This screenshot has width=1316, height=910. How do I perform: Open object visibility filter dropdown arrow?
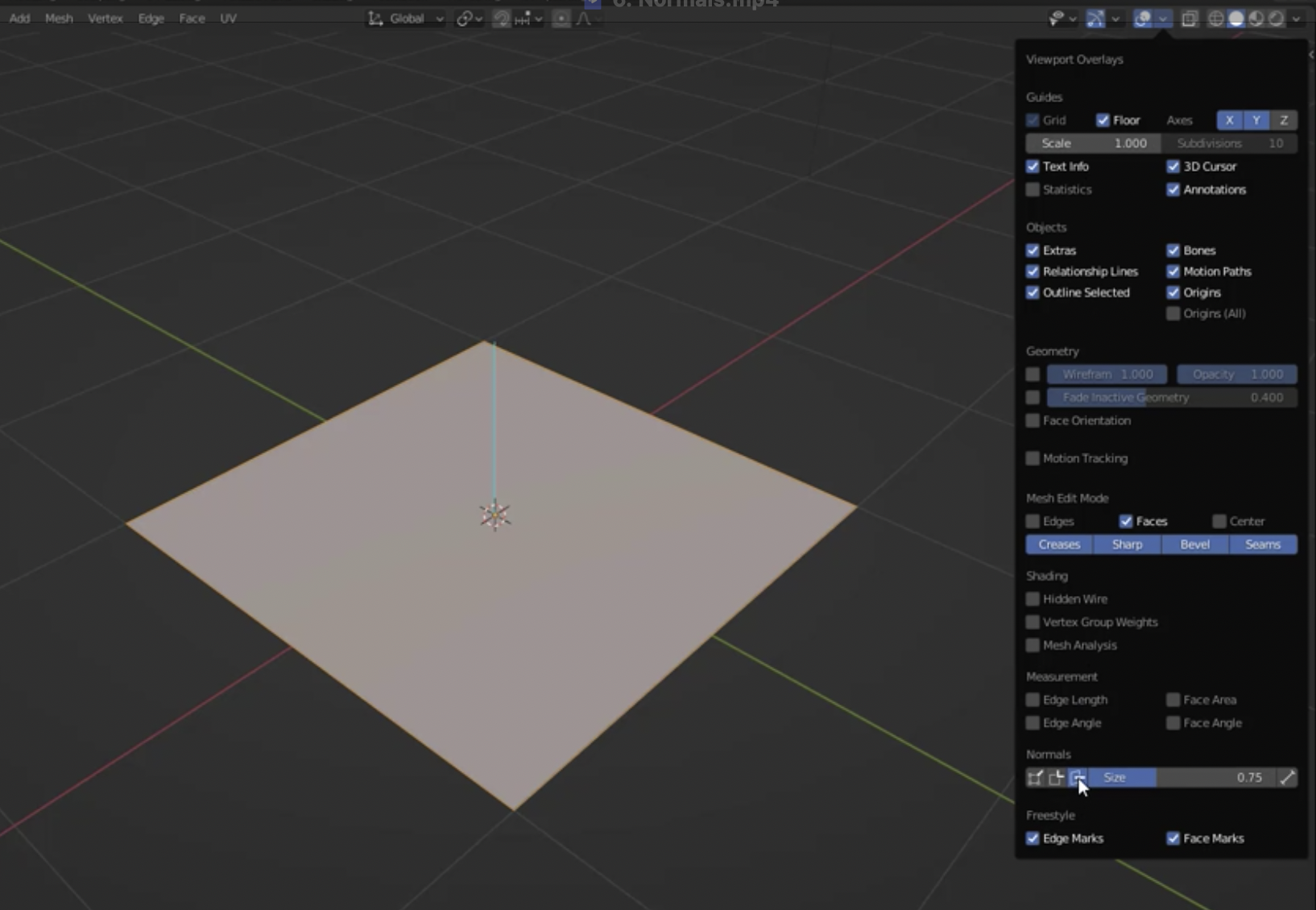[x=1073, y=19]
